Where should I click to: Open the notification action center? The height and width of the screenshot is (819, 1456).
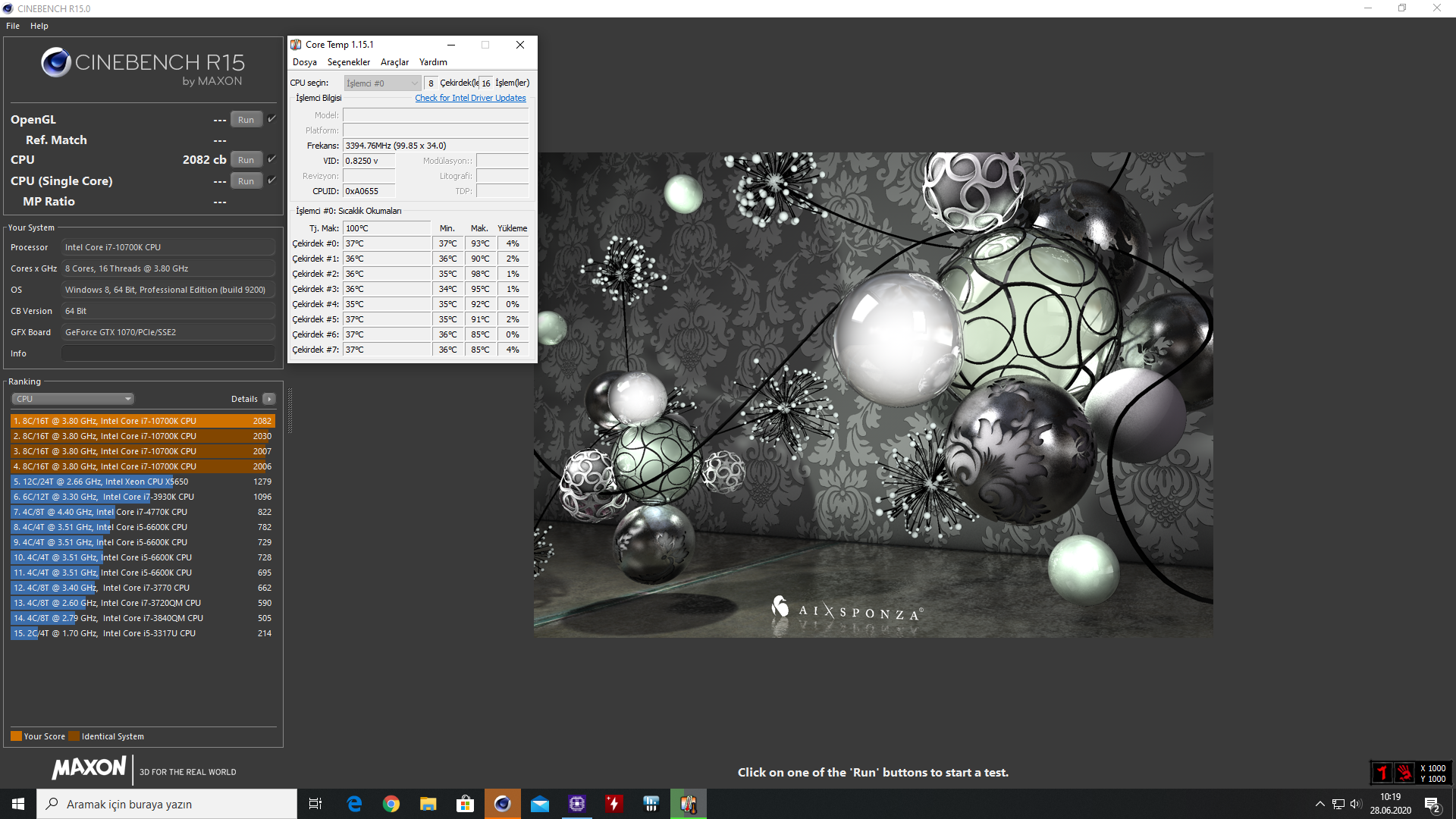[x=1432, y=804]
